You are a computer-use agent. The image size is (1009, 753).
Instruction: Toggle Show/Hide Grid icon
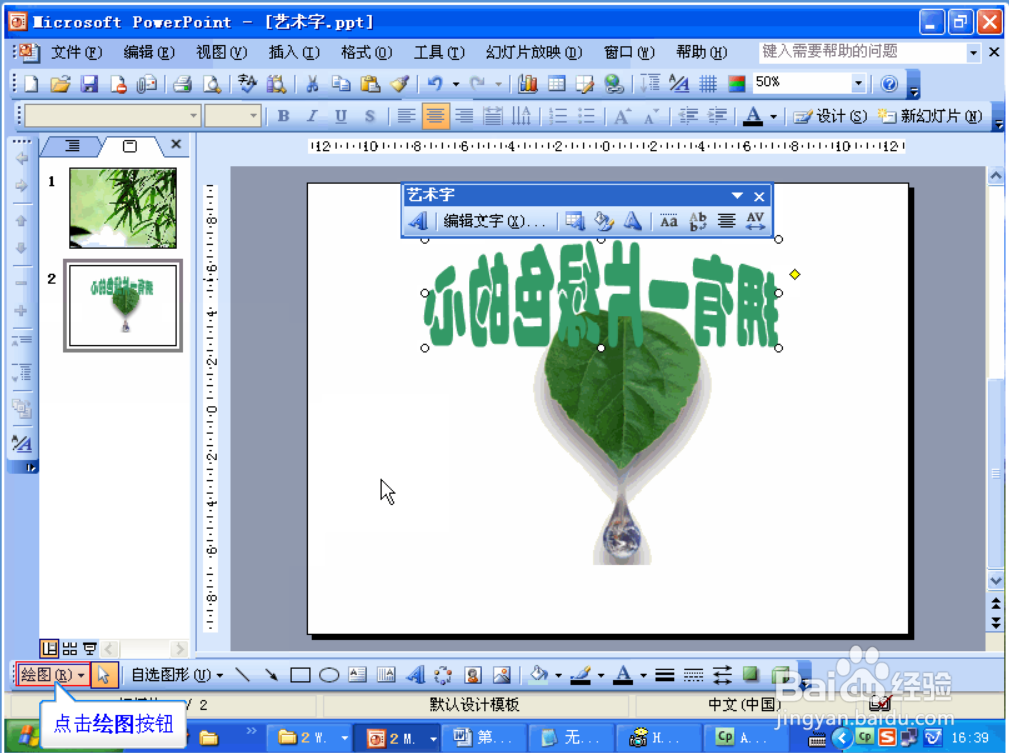click(708, 84)
